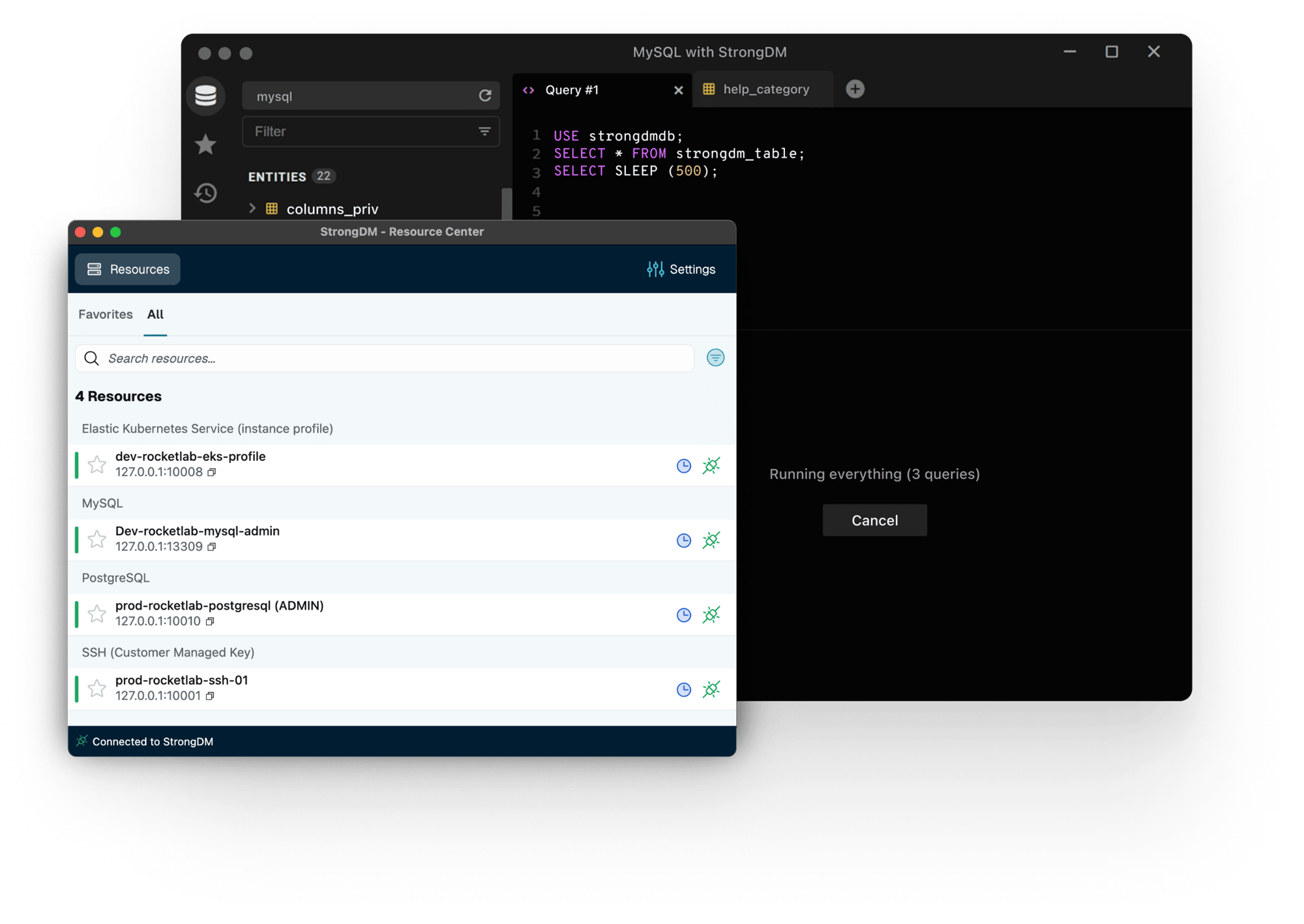Close the Query #1 tab
1304x924 pixels.
678,90
